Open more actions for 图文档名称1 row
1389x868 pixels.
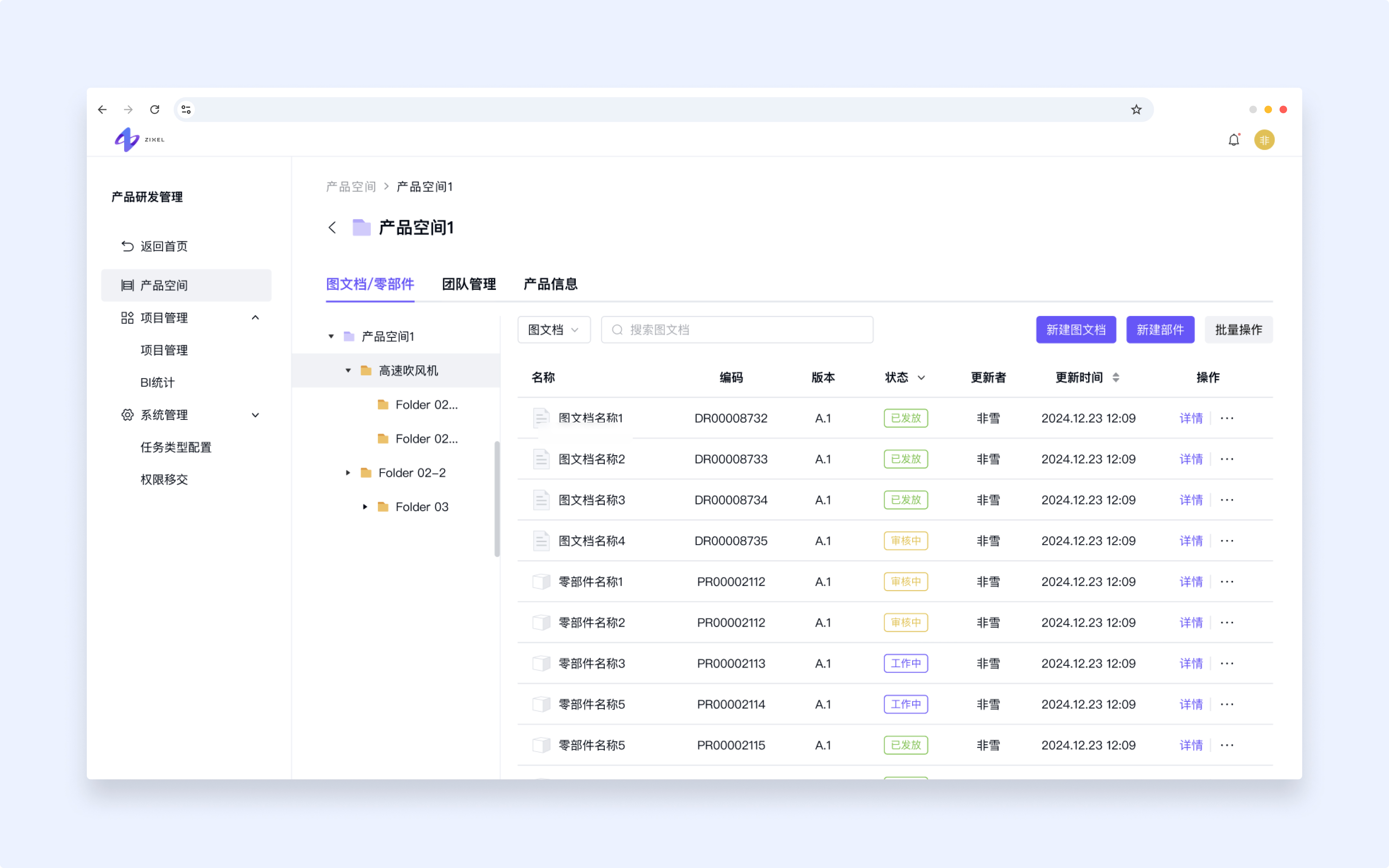click(1227, 418)
